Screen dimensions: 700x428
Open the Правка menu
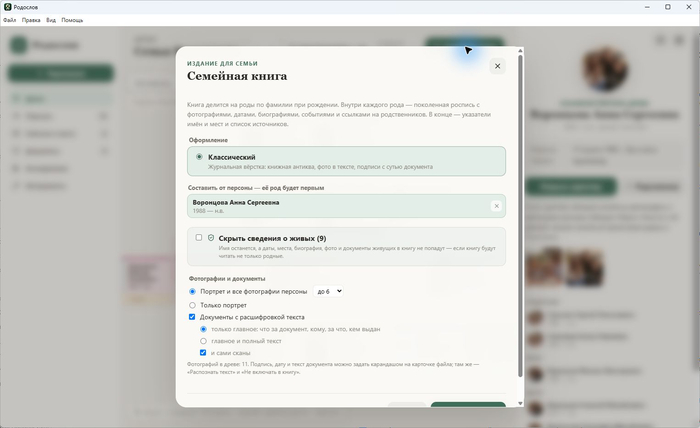(31, 20)
